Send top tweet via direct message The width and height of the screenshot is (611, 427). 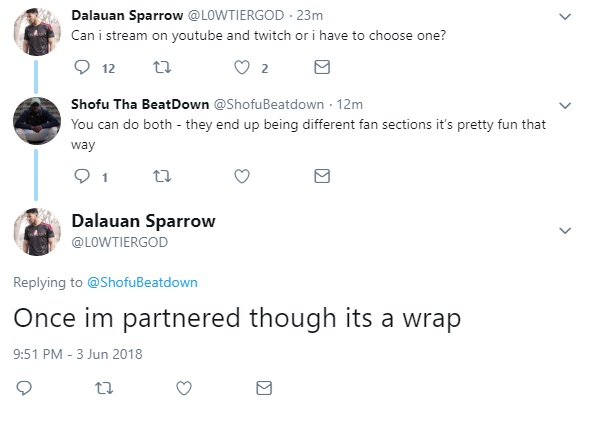tap(322, 67)
